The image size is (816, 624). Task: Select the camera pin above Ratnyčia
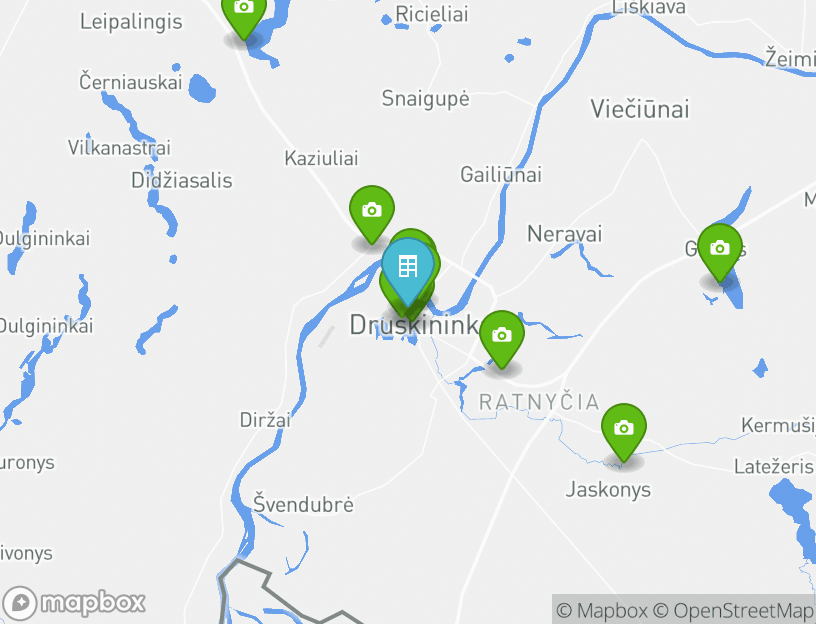pos(502,338)
